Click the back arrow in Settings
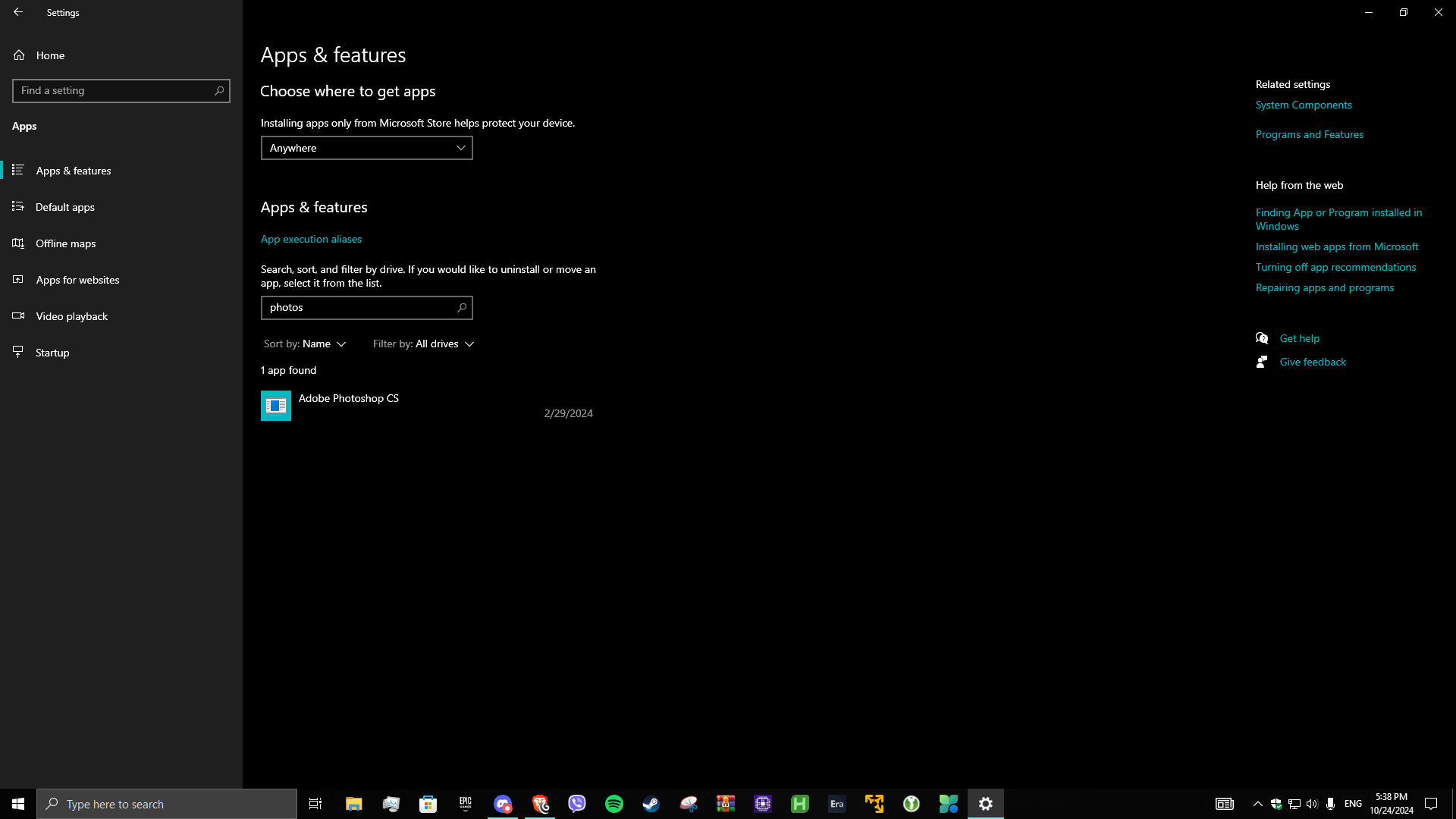Screen dimensions: 1456x819 18,11
